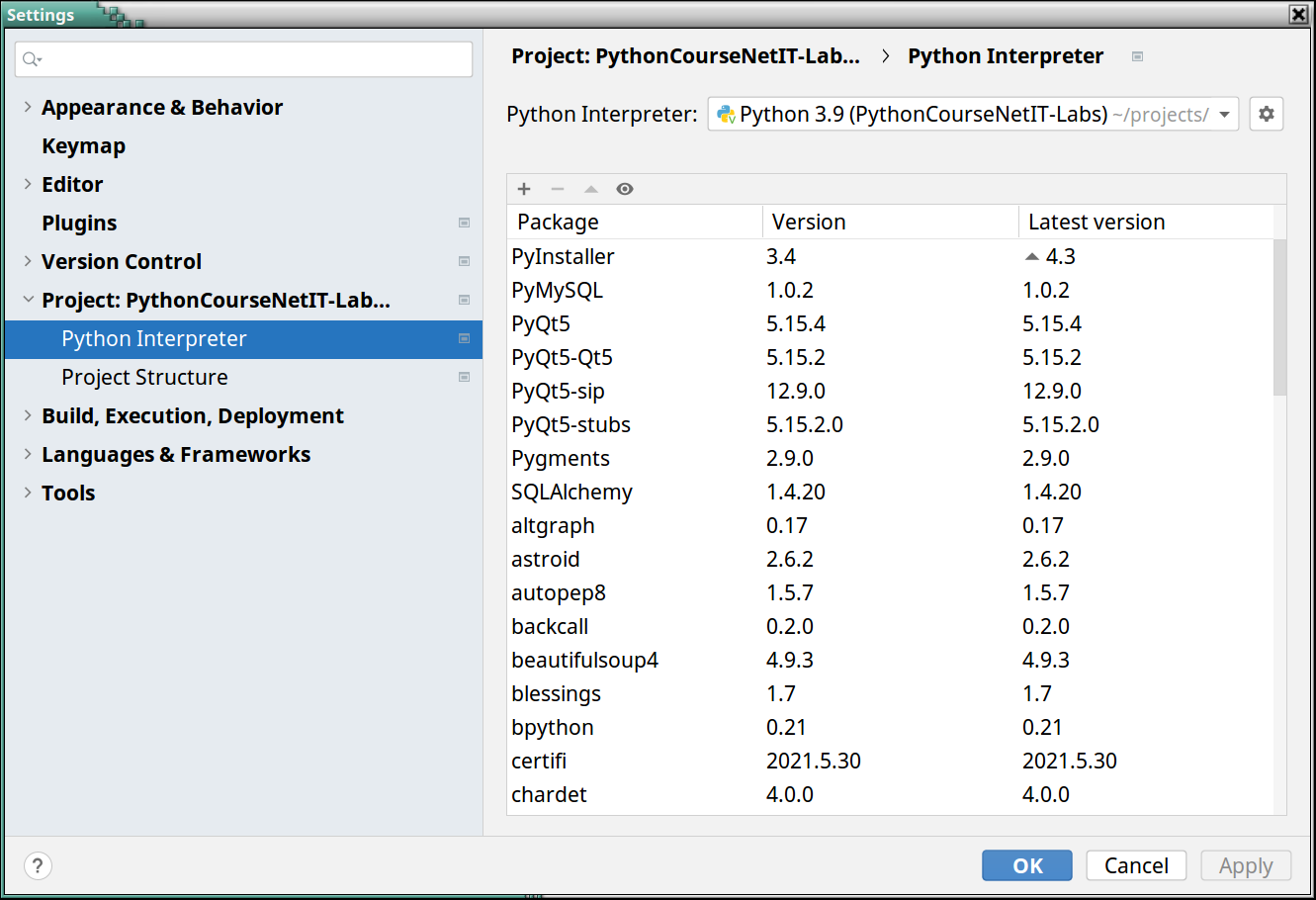
Task: Select the Pygments package row
Action: (x=891, y=458)
